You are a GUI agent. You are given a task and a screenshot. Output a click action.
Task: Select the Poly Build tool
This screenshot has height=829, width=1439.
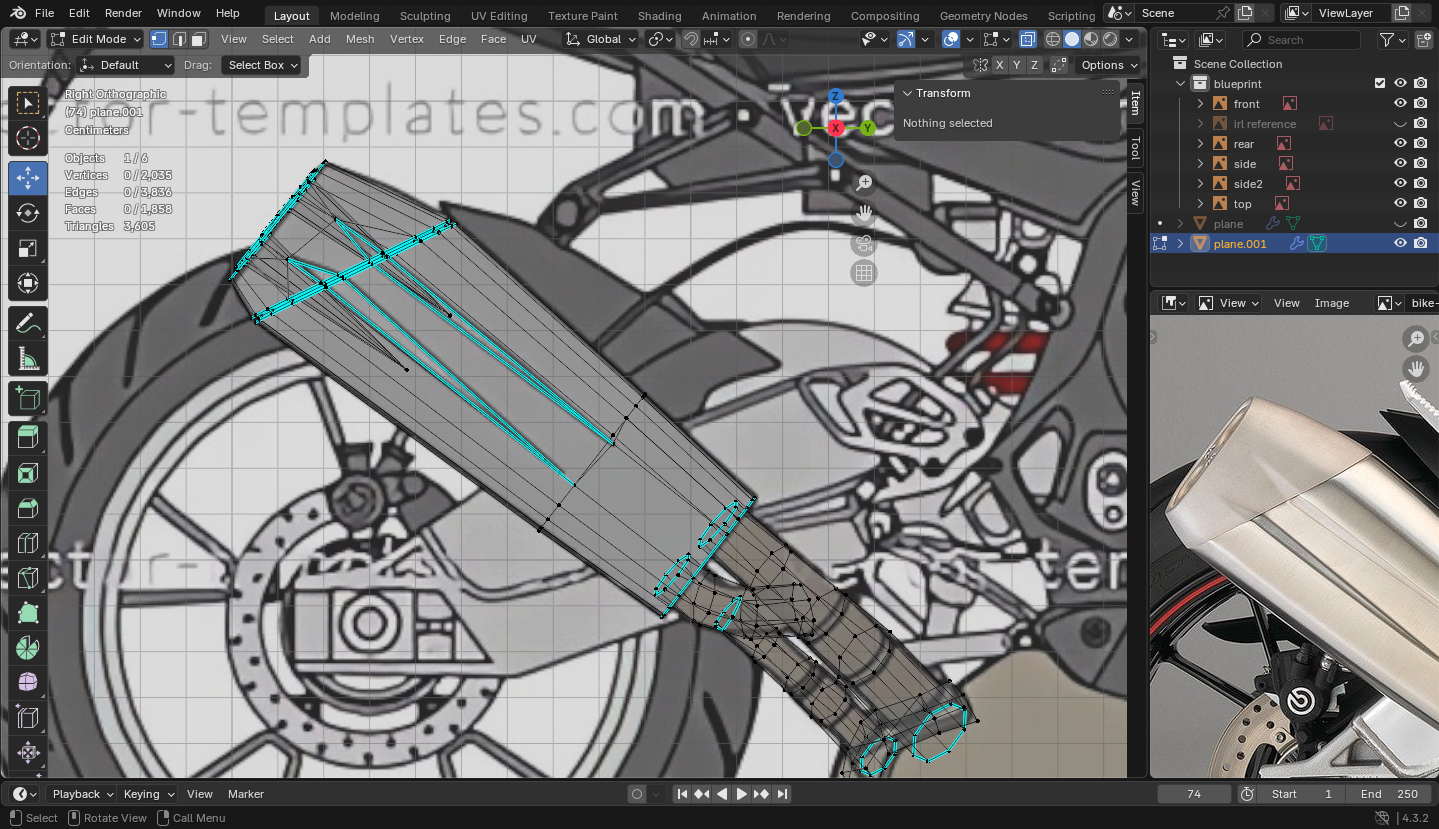(27, 613)
